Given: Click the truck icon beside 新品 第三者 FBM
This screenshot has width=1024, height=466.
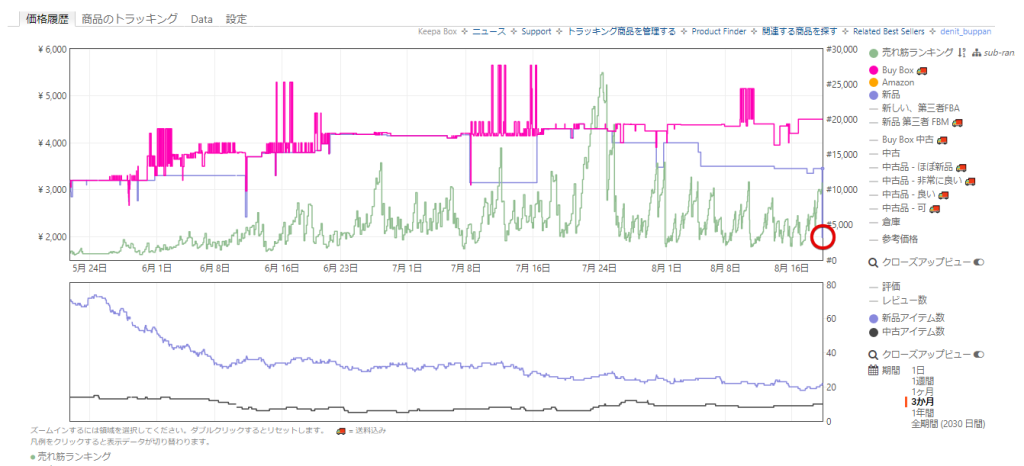Looking at the screenshot, I should (957, 122).
